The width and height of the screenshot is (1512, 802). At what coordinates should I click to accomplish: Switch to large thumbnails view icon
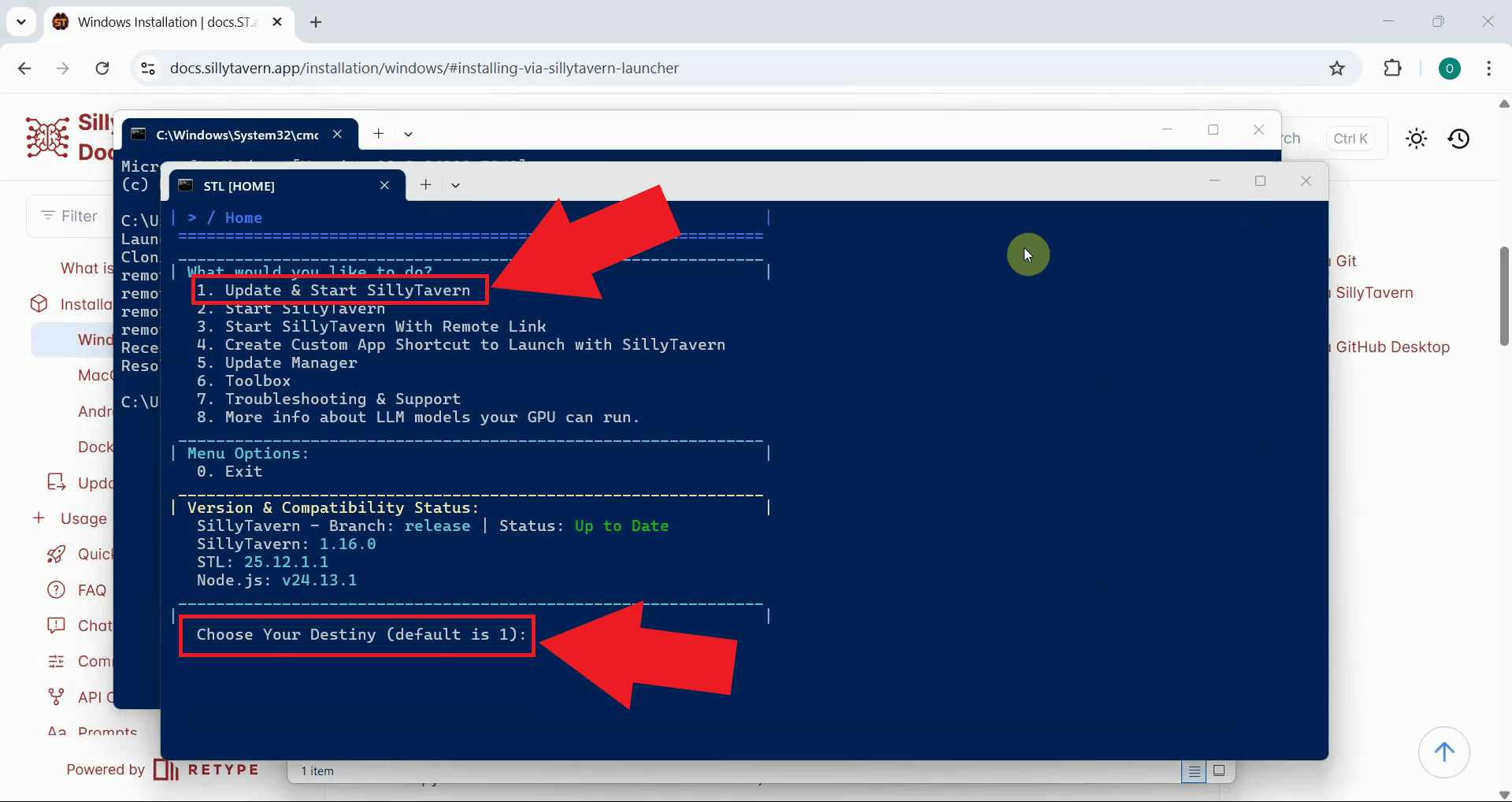[x=1219, y=770]
